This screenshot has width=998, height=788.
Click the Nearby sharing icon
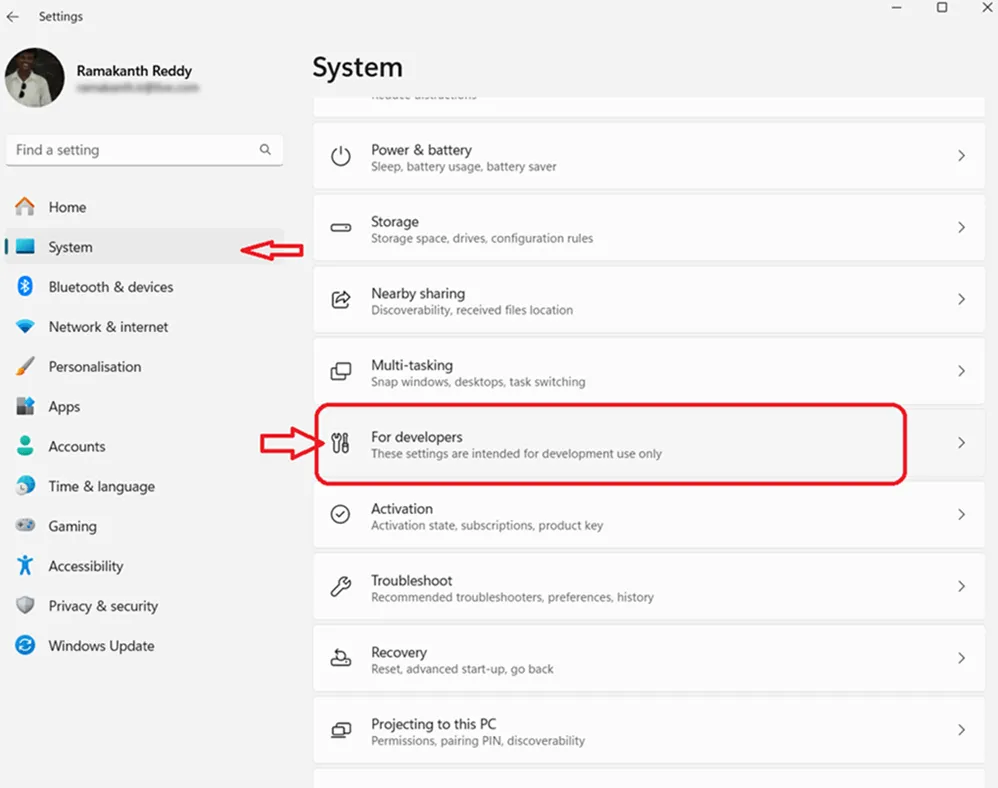[341, 300]
